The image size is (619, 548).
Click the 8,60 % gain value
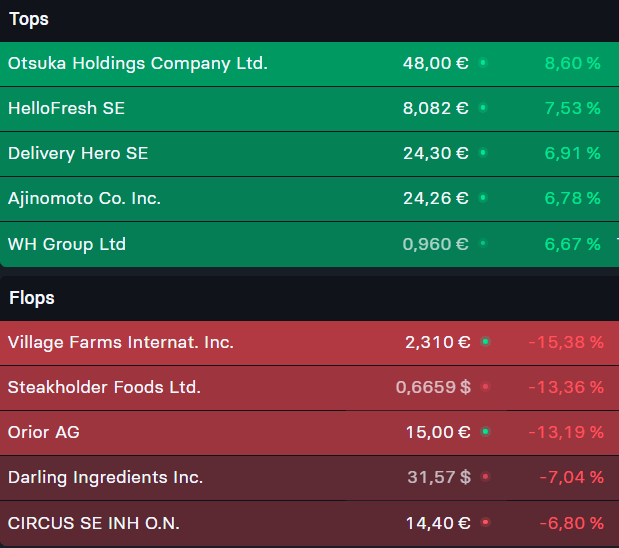point(572,63)
